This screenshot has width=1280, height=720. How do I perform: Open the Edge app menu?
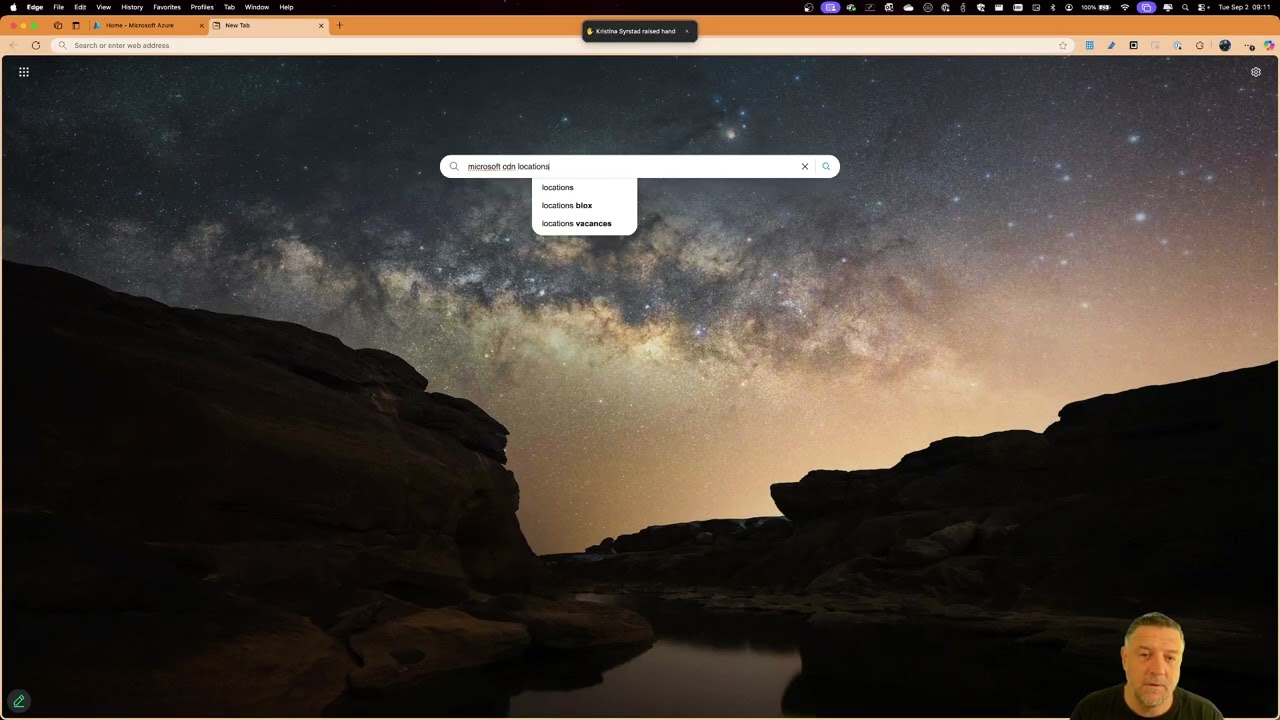click(x=35, y=7)
